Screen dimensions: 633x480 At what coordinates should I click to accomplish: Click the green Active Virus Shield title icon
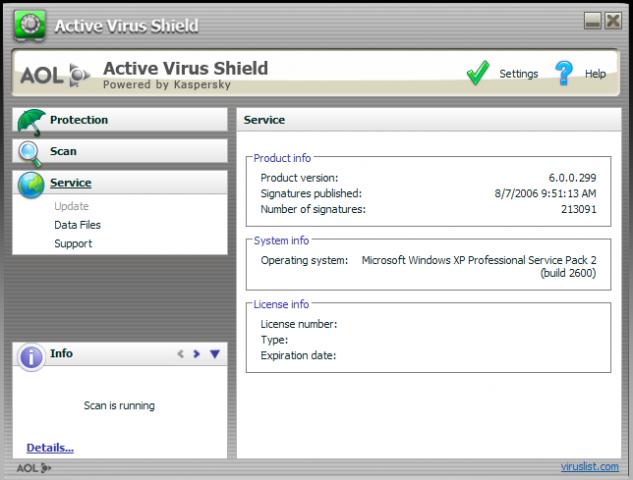pyautogui.click(x=30, y=25)
